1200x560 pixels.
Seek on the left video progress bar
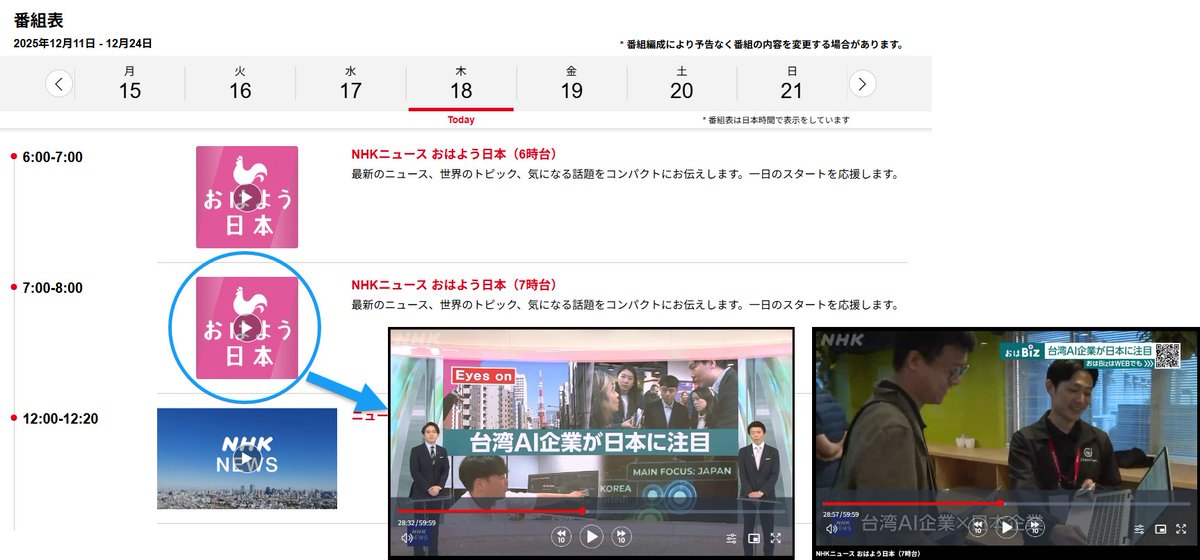click(x=591, y=510)
